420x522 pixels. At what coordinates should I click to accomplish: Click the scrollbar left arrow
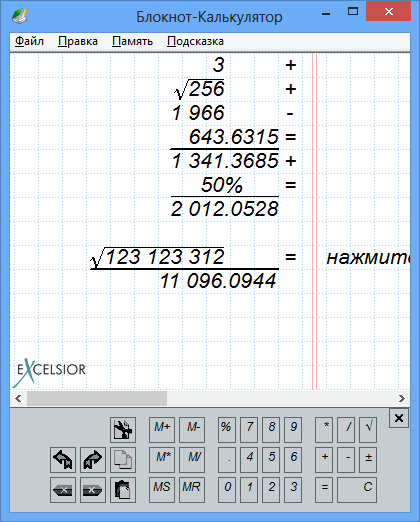click(18, 398)
